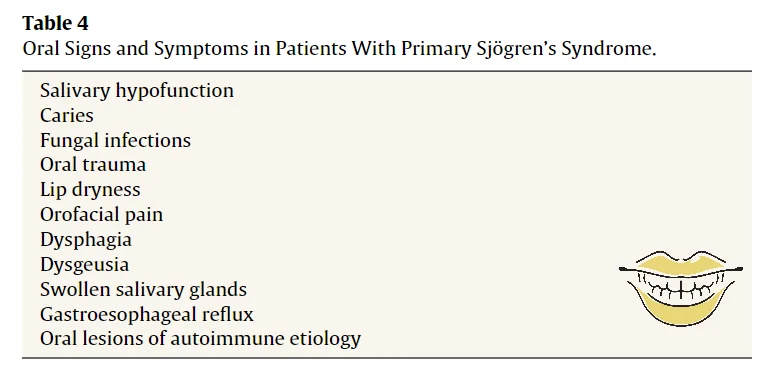Screen dimensions: 772x385
Task: Click the table caption about Primary Sjögren's Syndrome
Action: (x=339, y=48)
